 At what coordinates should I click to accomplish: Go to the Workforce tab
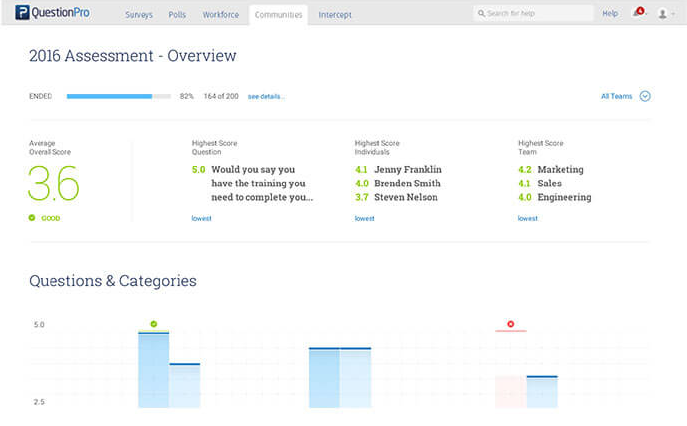pos(220,15)
